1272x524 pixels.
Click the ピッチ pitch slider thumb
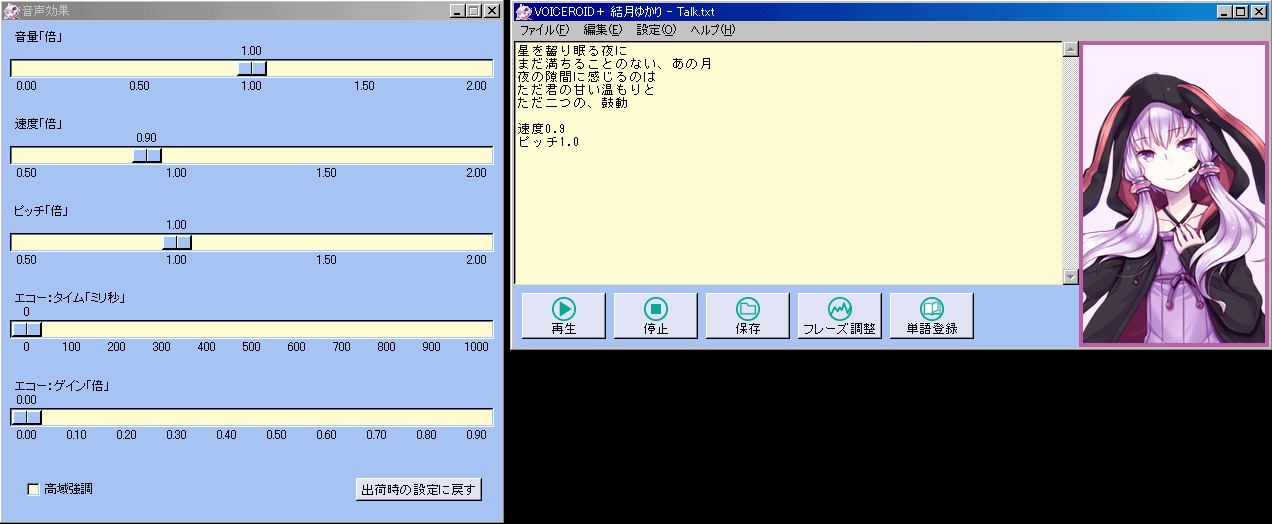tap(177, 242)
